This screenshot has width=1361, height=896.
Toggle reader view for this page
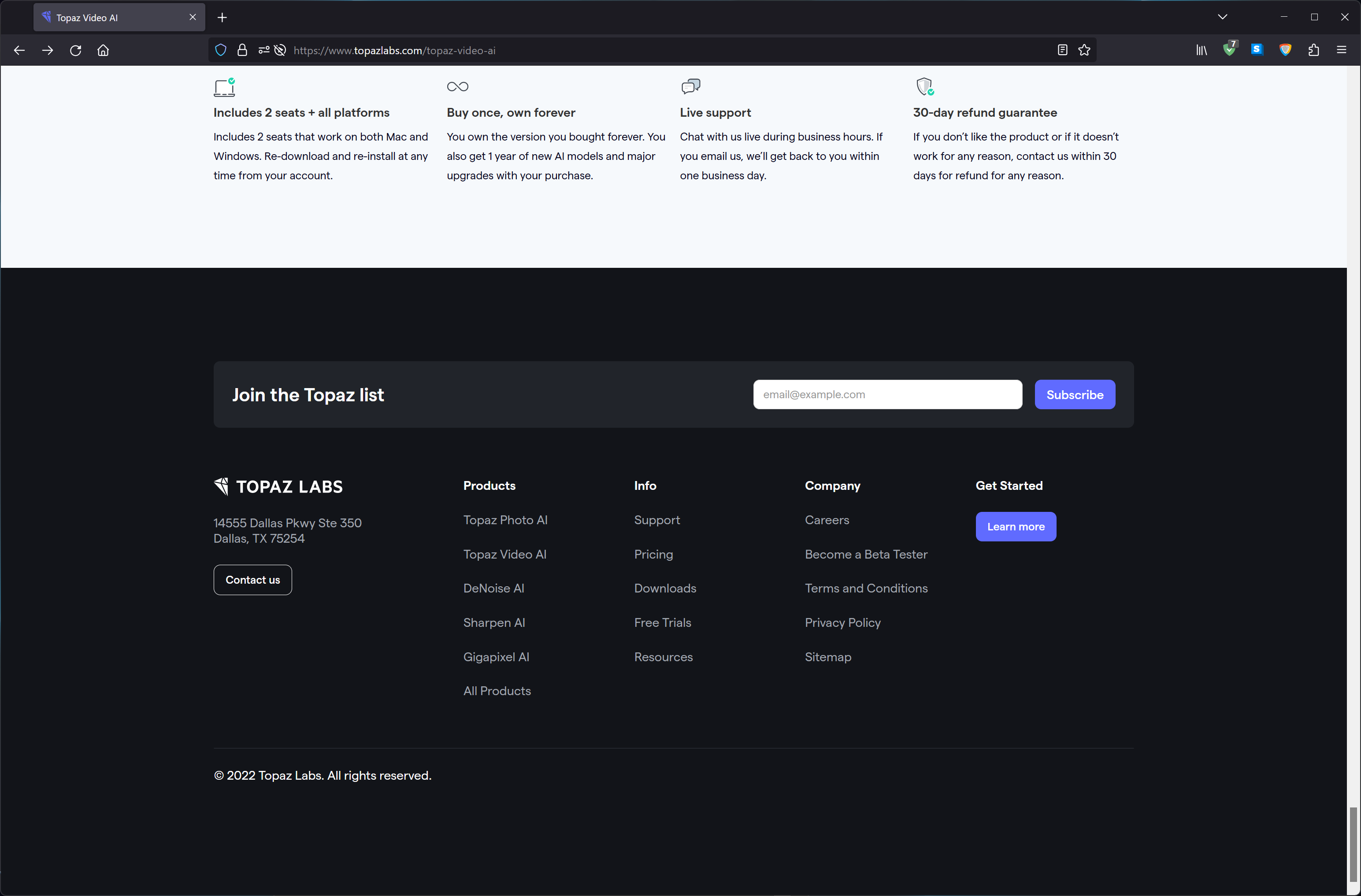click(x=1062, y=50)
